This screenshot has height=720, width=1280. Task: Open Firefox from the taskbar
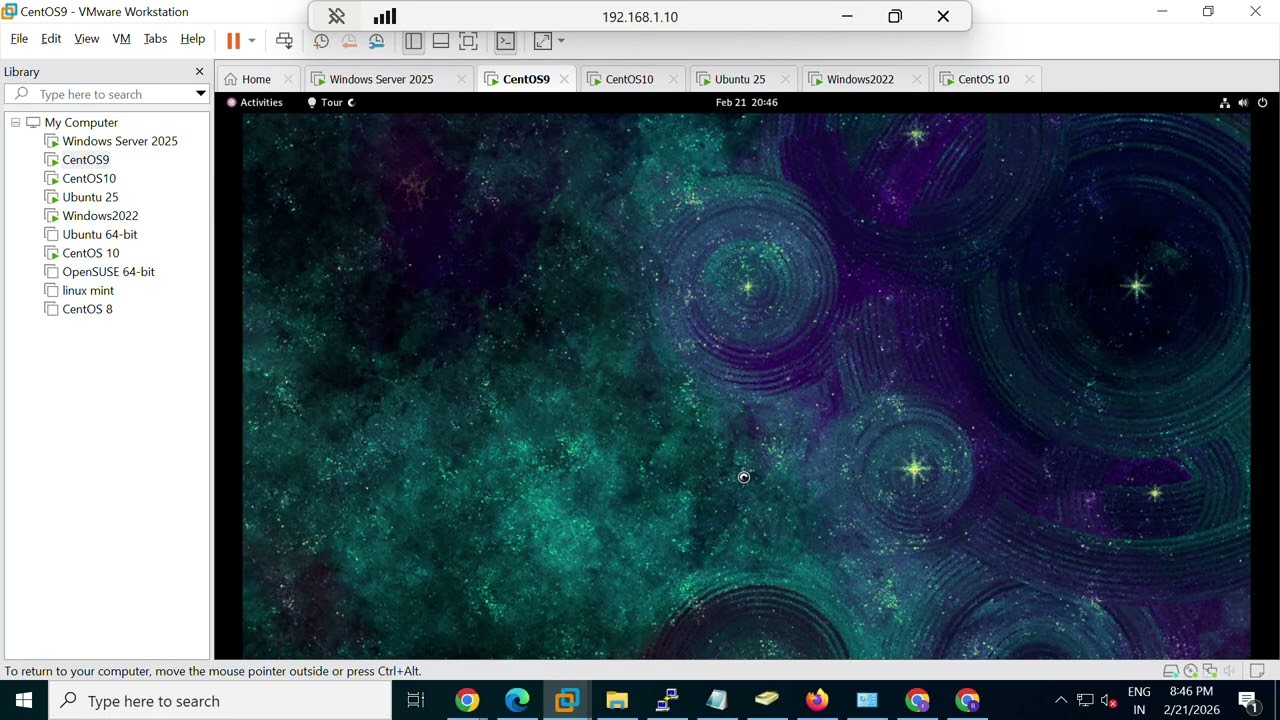pos(817,700)
